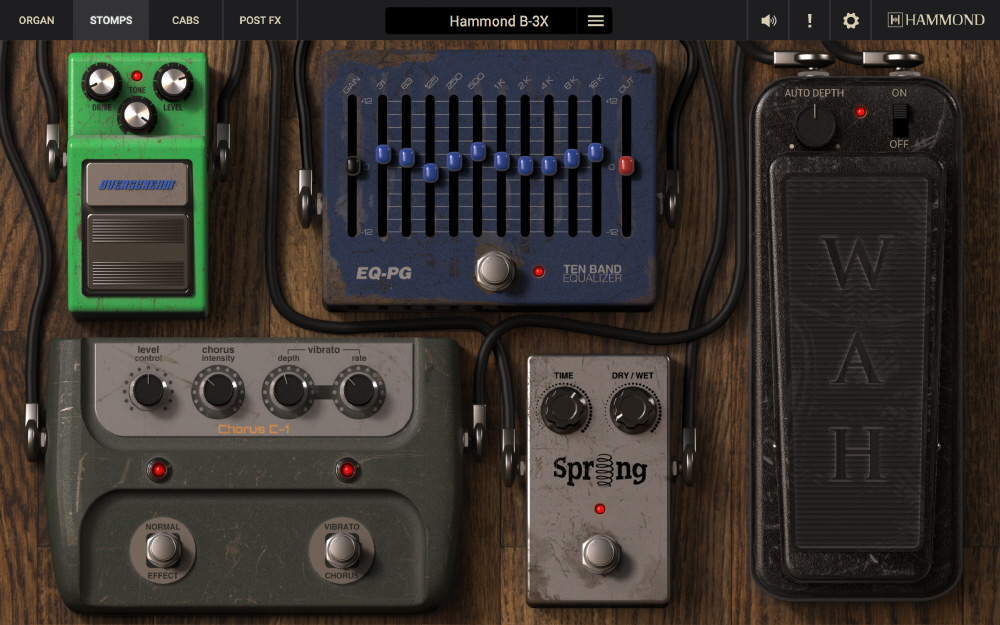Click the Chorus C-1 label
Screen dimensions: 1000x625
(x=254, y=429)
